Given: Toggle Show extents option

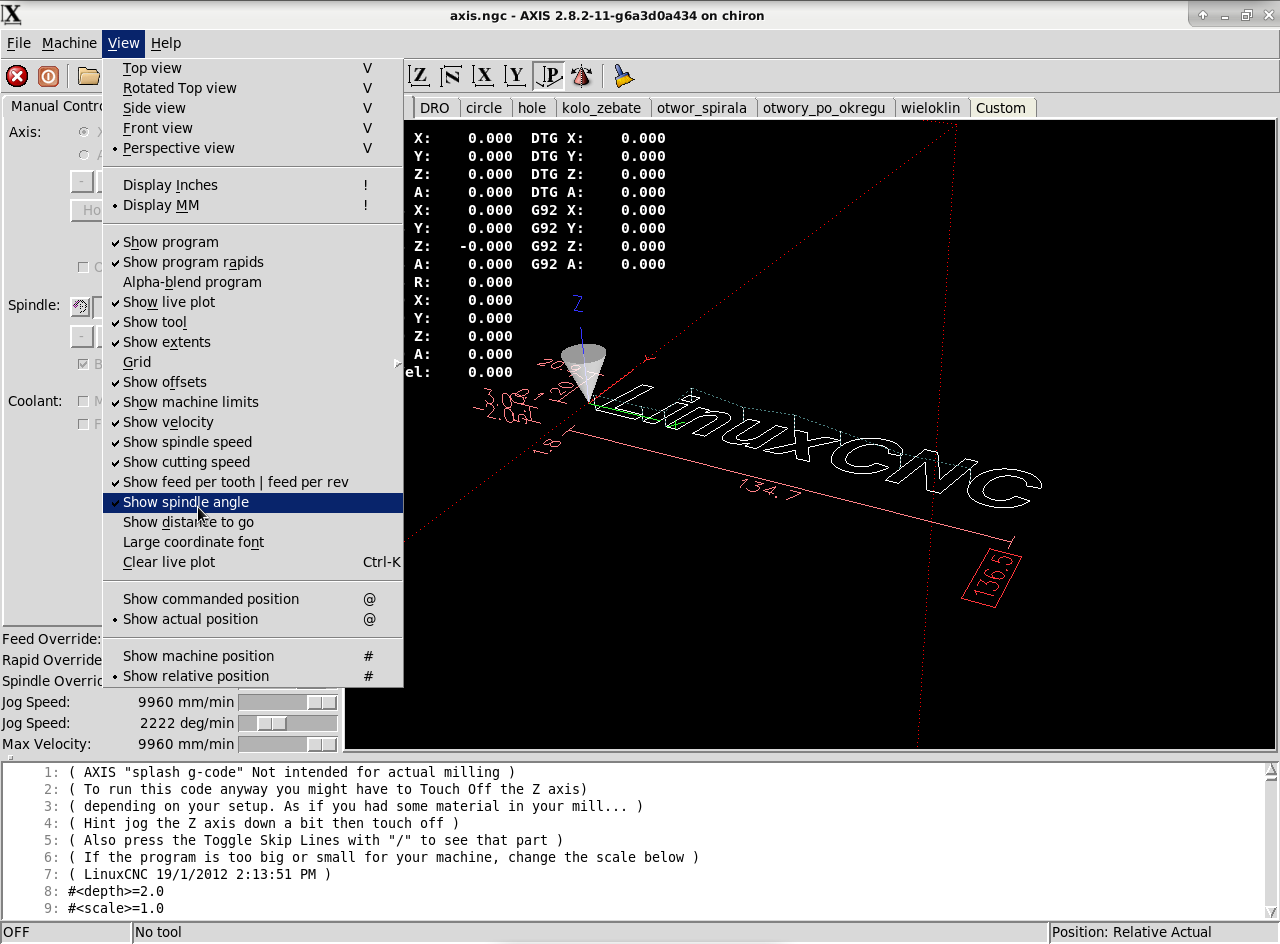Looking at the screenshot, I should [253, 342].
